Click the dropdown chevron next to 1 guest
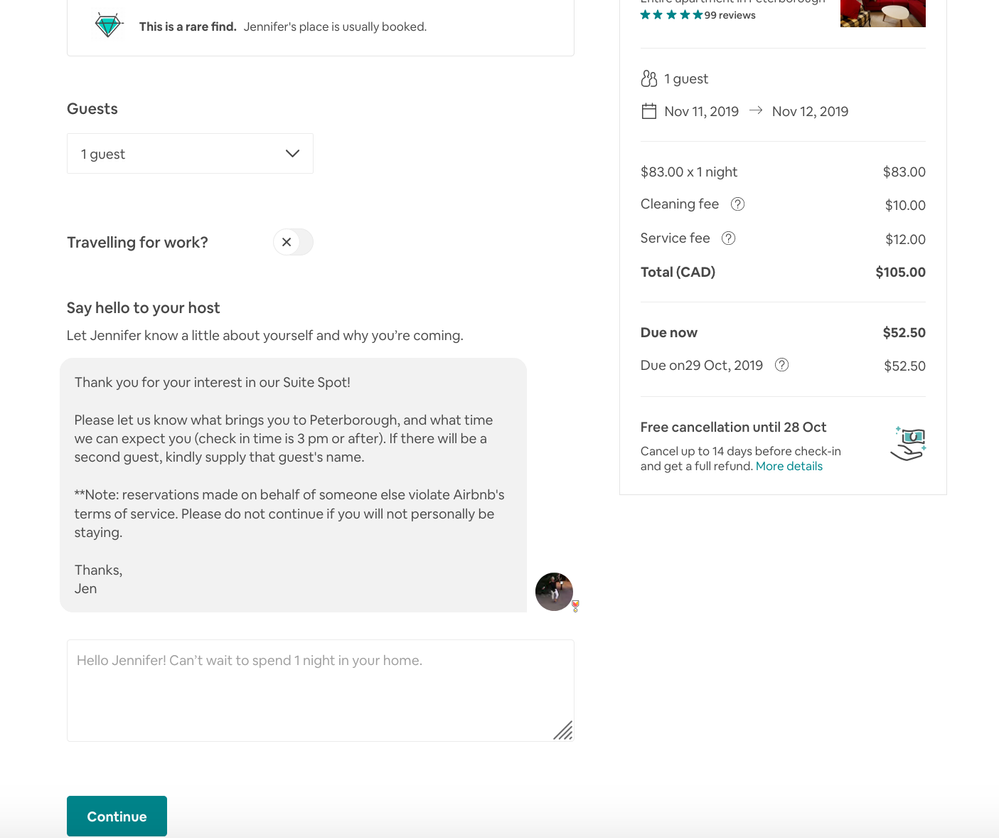 [292, 154]
